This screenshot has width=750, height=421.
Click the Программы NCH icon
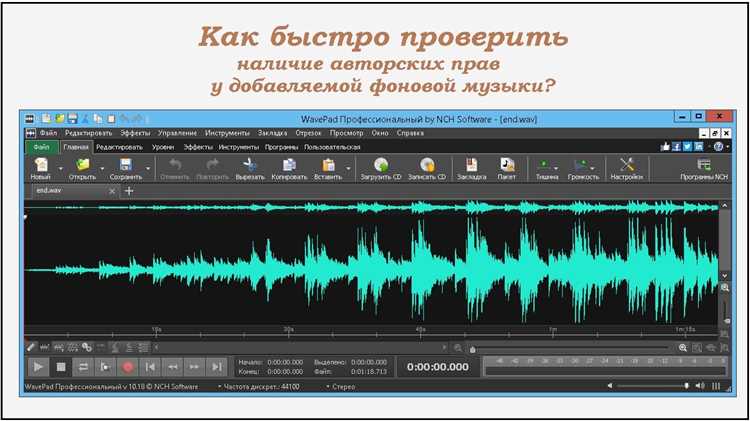[x=704, y=165]
